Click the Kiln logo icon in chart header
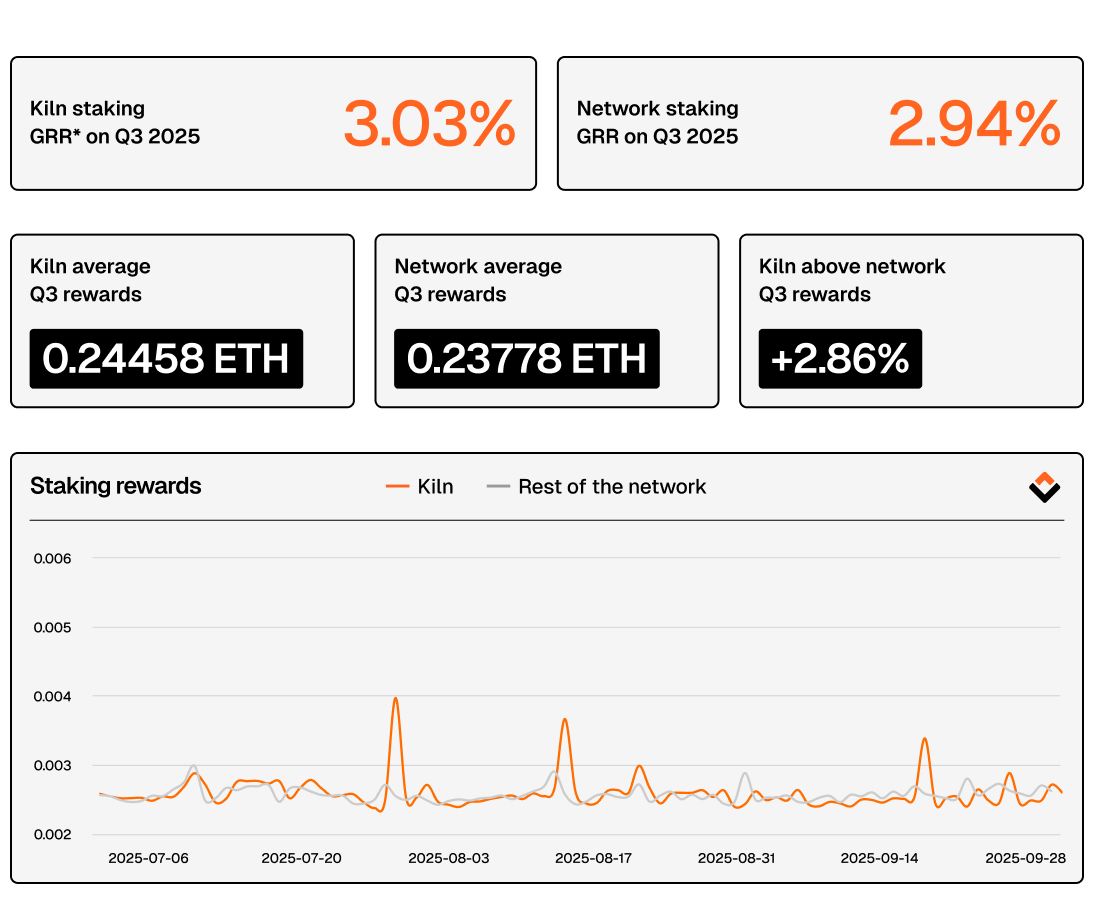The width and height of the screenshot is (1094, 902). pos(1044,487)
